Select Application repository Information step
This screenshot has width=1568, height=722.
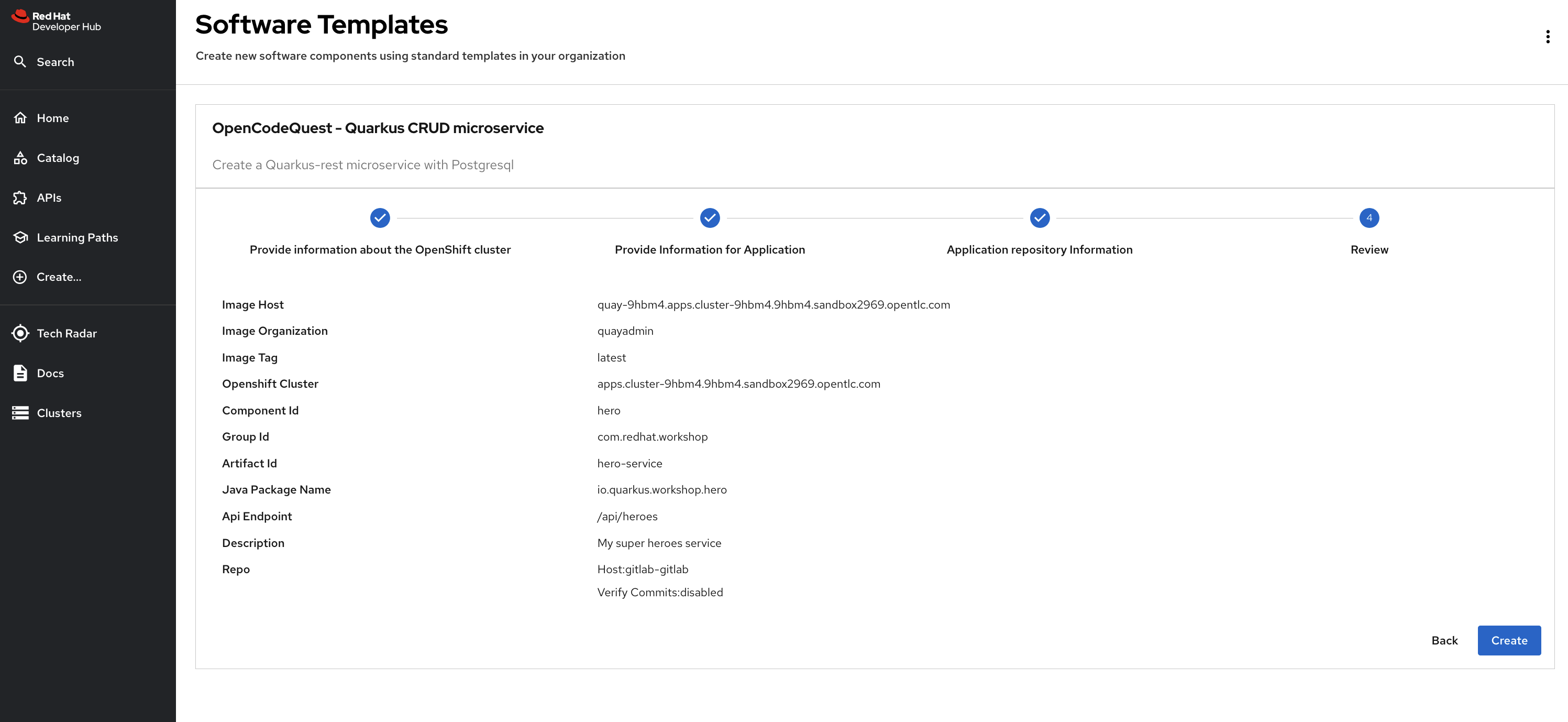coord(1040,249)
